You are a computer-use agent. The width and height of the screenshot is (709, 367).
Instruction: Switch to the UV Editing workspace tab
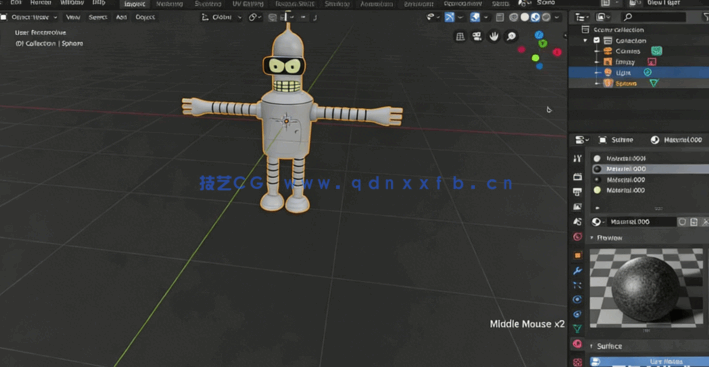[249, 4]
